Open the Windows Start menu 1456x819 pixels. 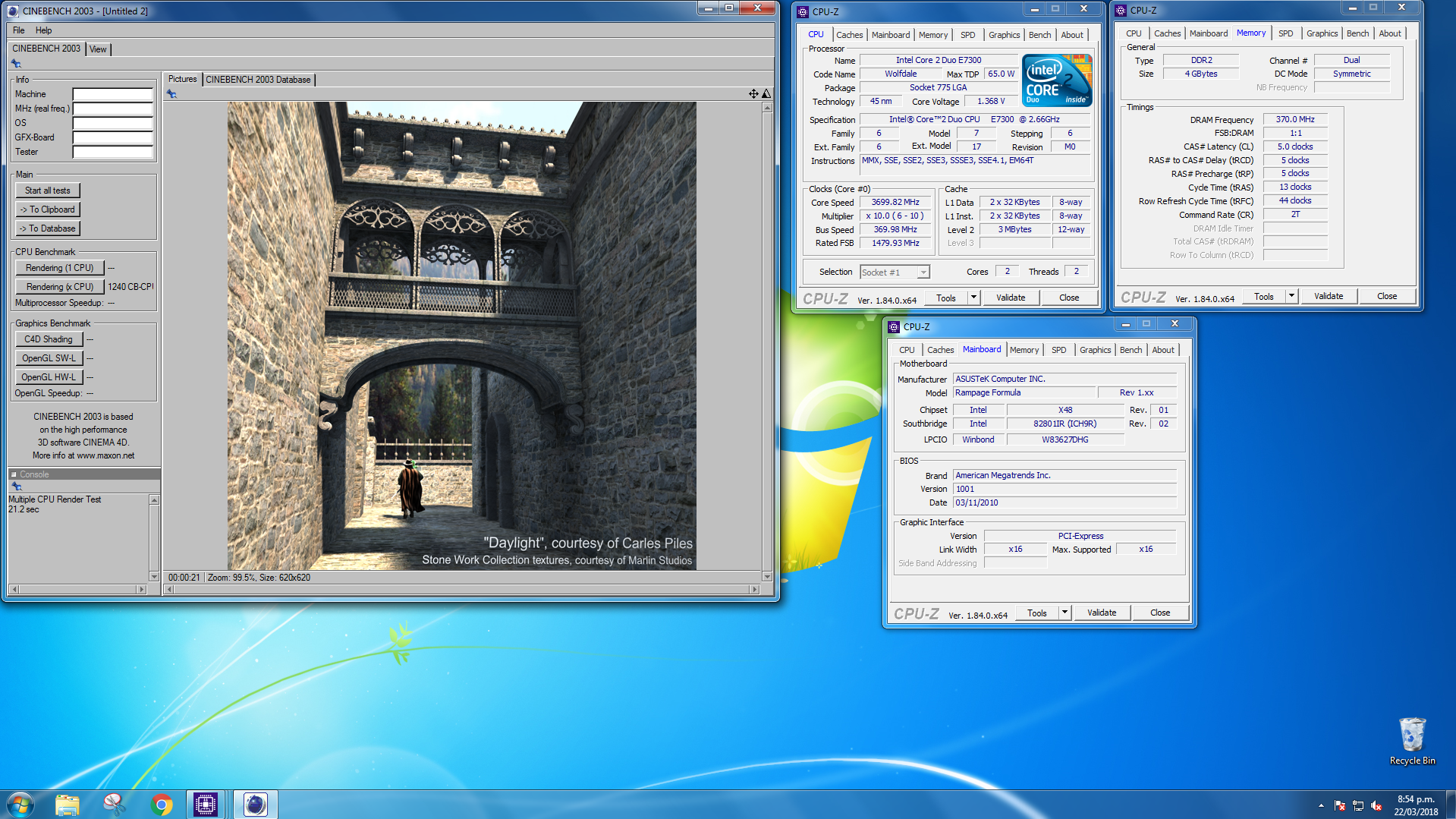pyautogui.click(x=20, y=805)
